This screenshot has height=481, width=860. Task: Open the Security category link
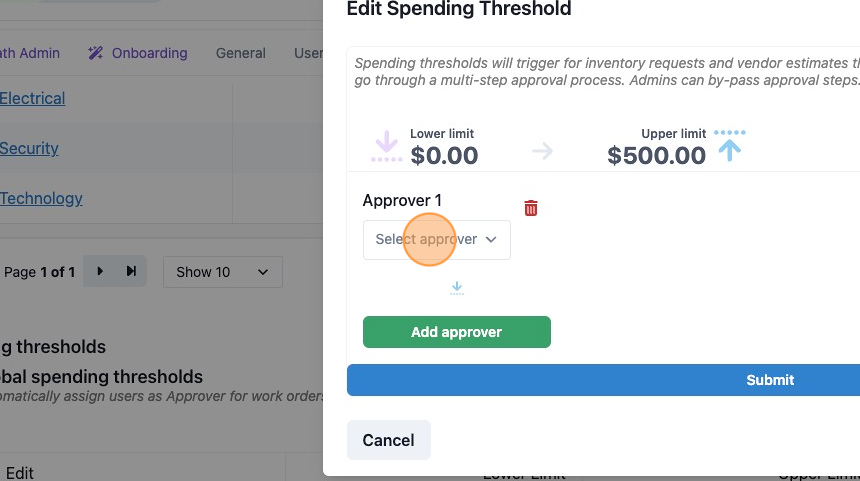pos(29,148)
